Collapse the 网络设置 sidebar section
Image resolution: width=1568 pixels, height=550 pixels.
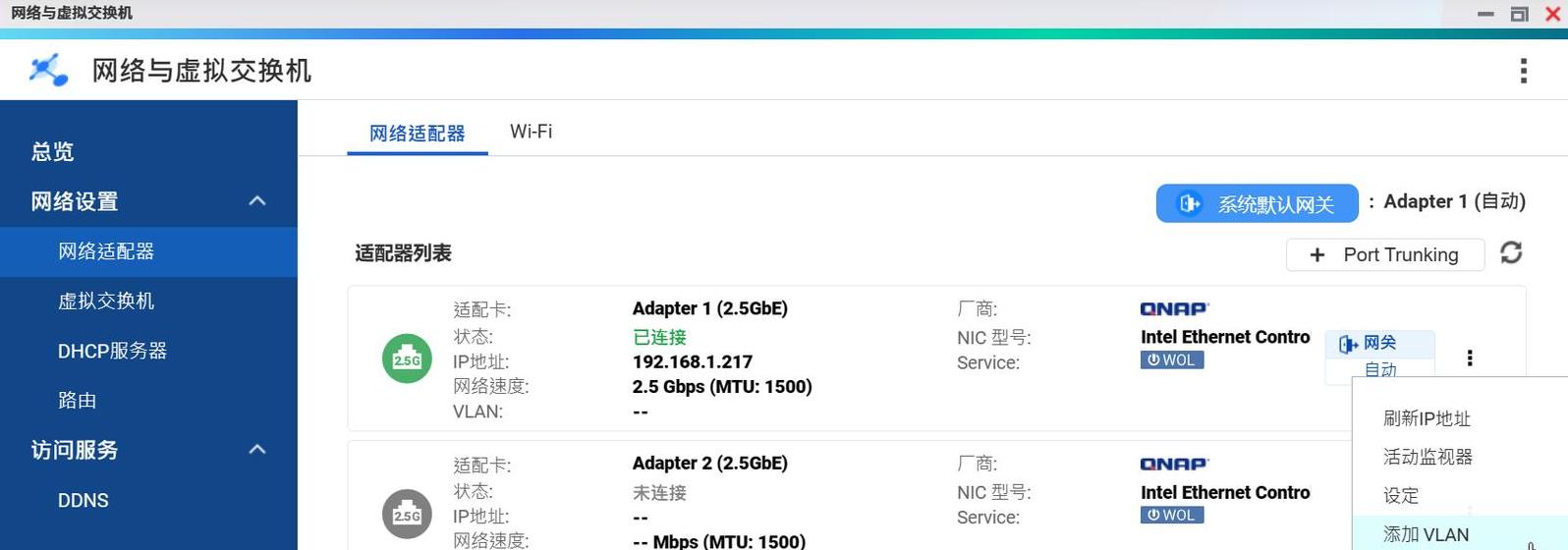click(x=257, y=201)
